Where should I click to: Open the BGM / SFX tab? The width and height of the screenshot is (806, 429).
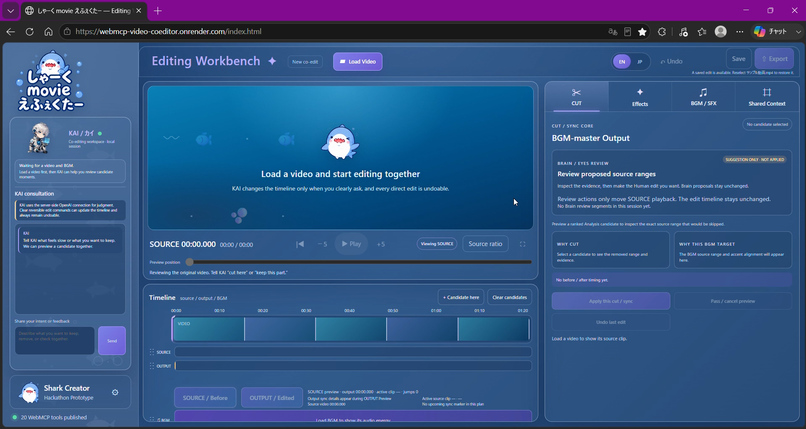pos(703,97)
